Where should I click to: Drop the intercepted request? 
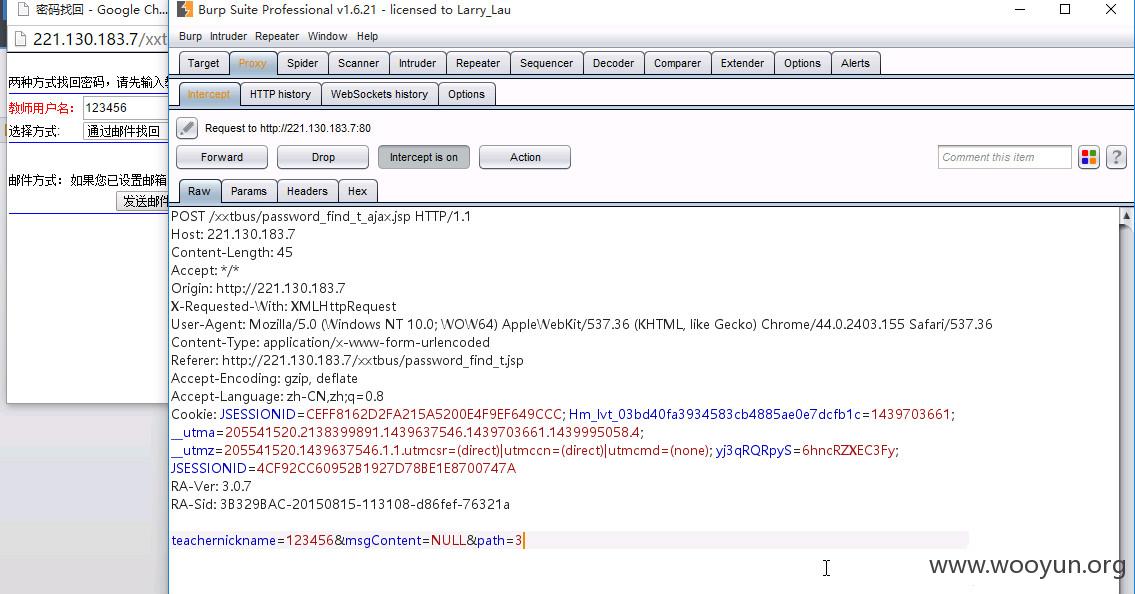(323, 157)
